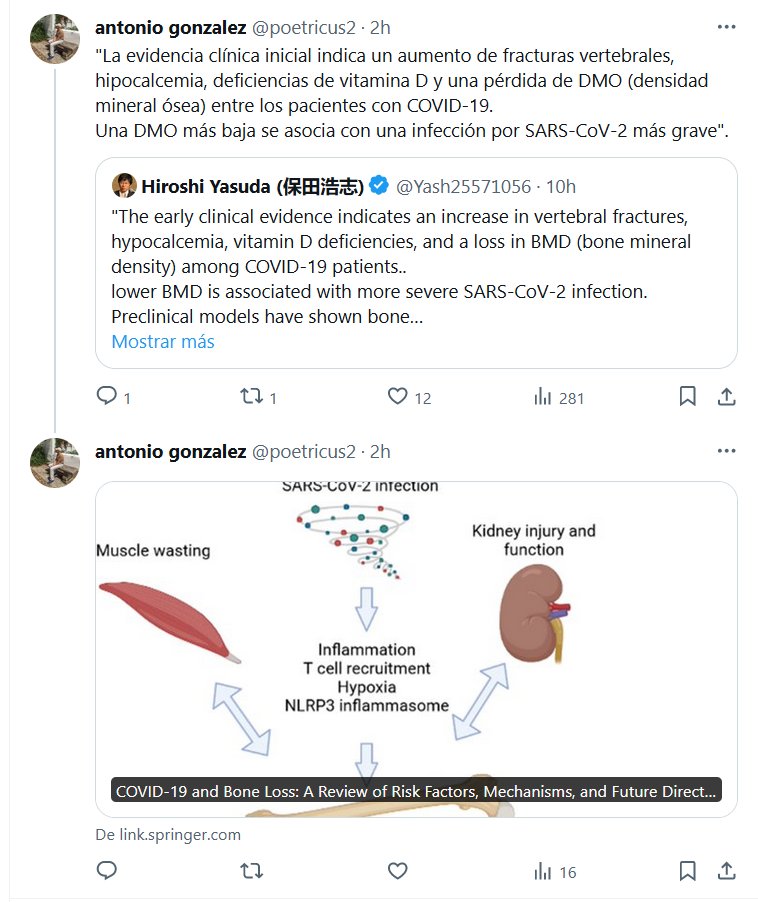View analytics showing 16 views
The height and width of the screenshot is (902, 758).
click(x=544, y=871)
